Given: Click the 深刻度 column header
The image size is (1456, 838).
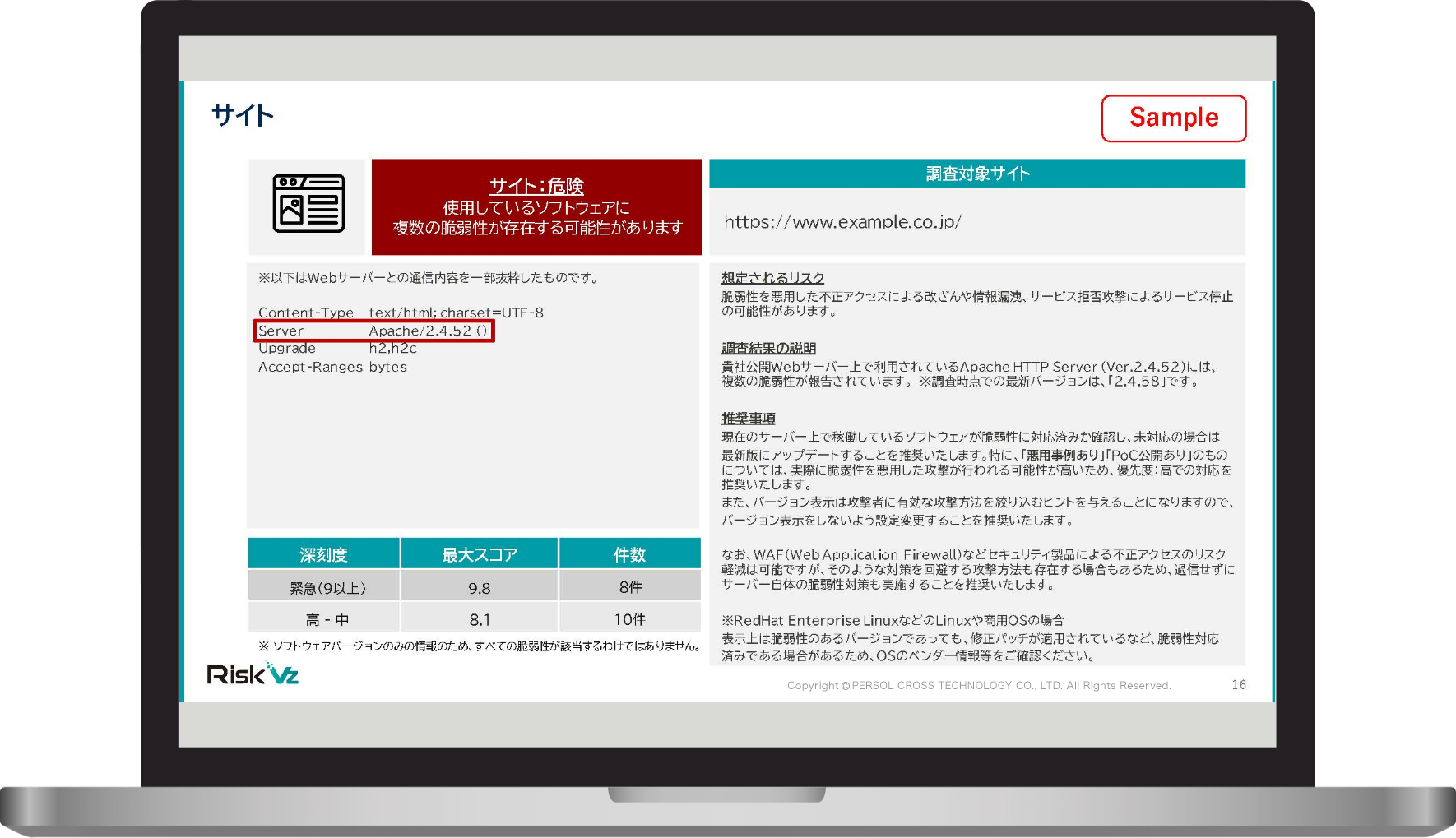Looking at the screenshot, I should 323,554.
